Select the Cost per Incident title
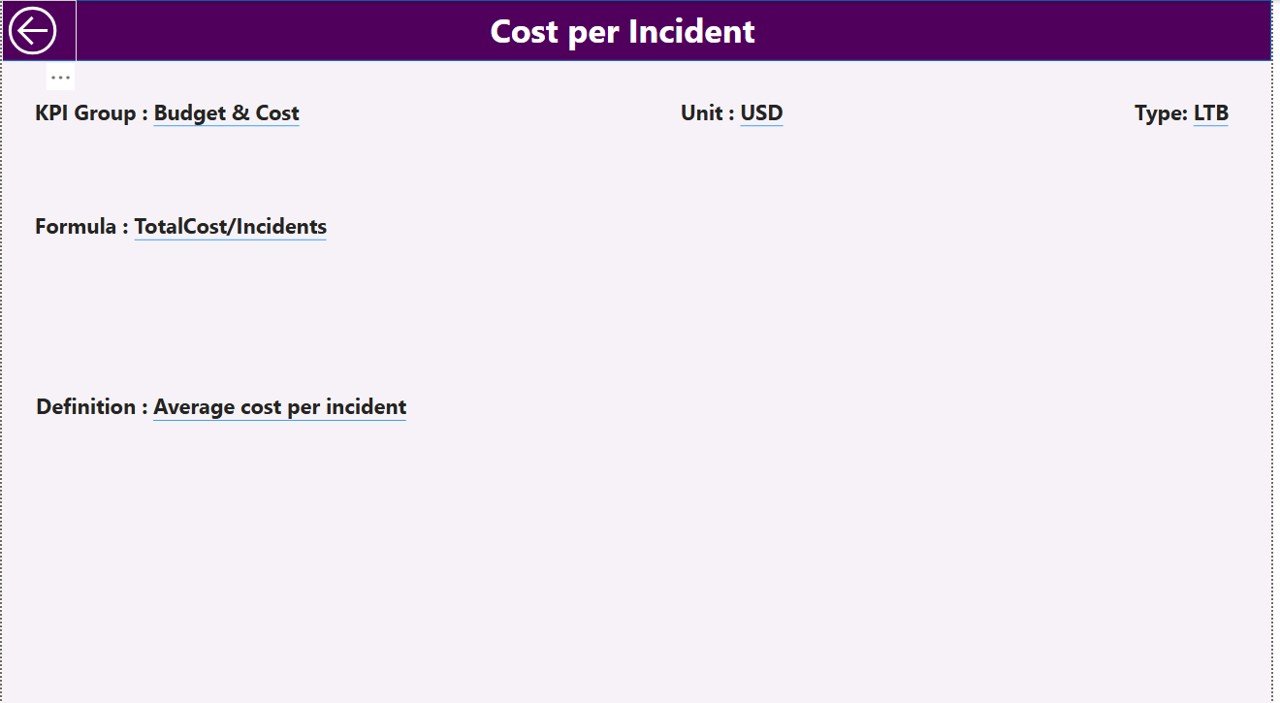The height and width of the screenshot is (703, 1280). point(621,31)
